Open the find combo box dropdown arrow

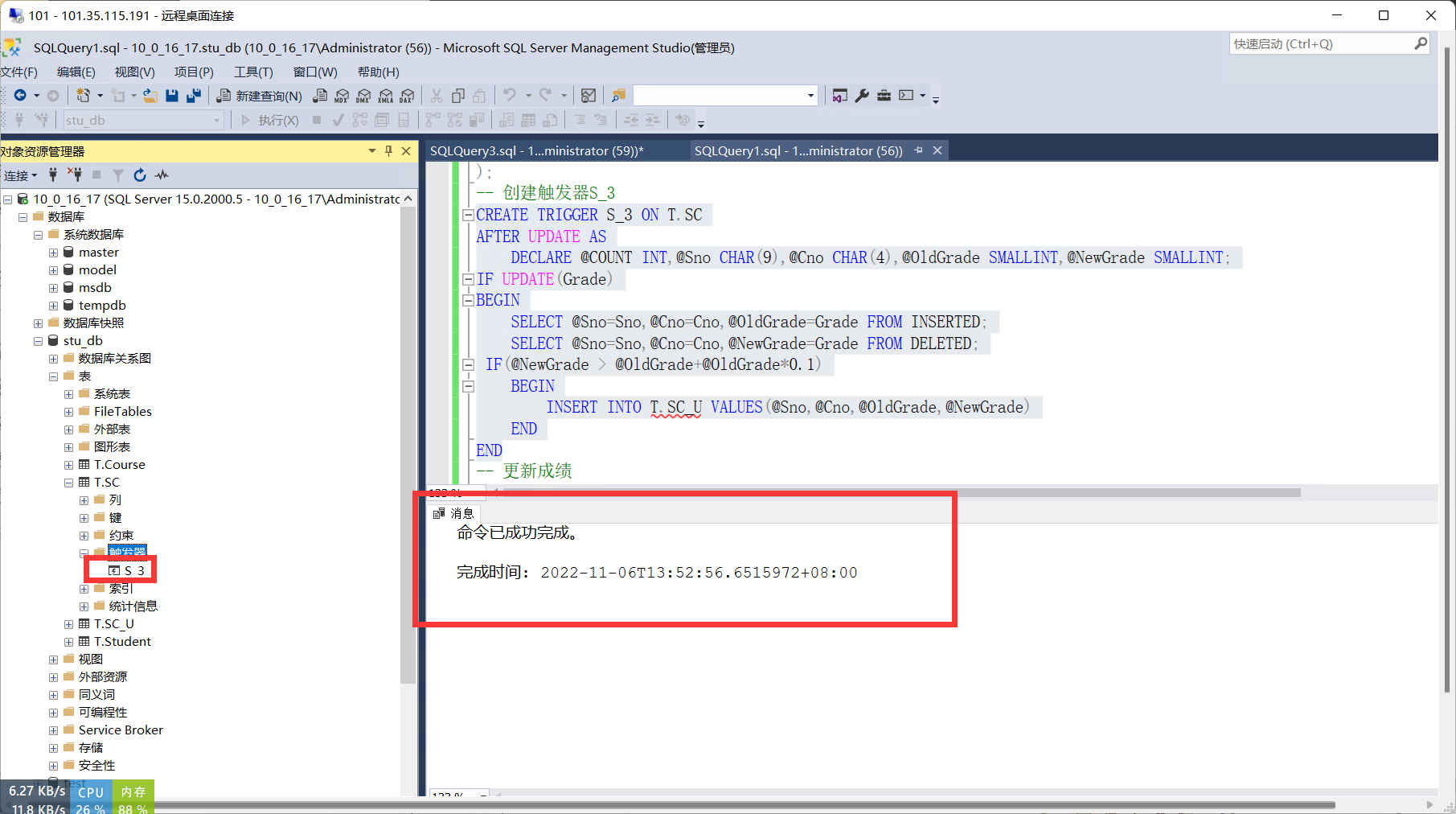pos(810,96)
